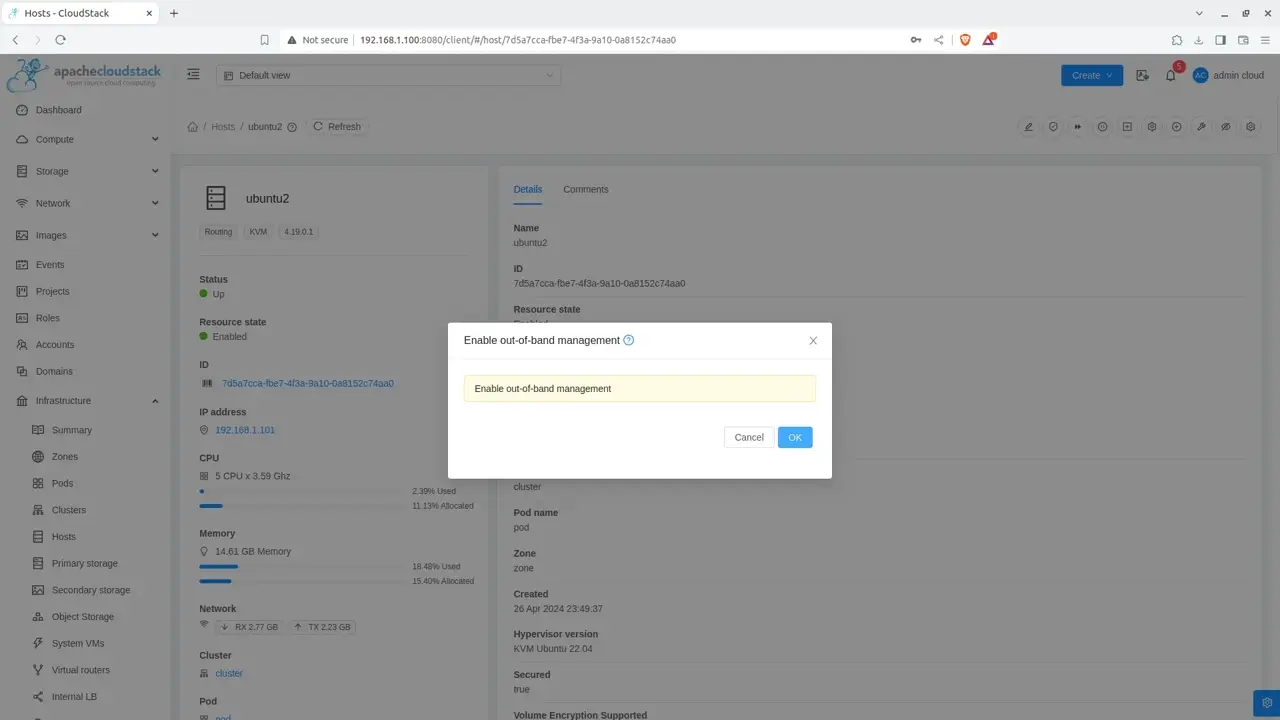Toggle the eye-slash icon in host toolbar
The image size is (1280, 720).
click(1226, 127)
